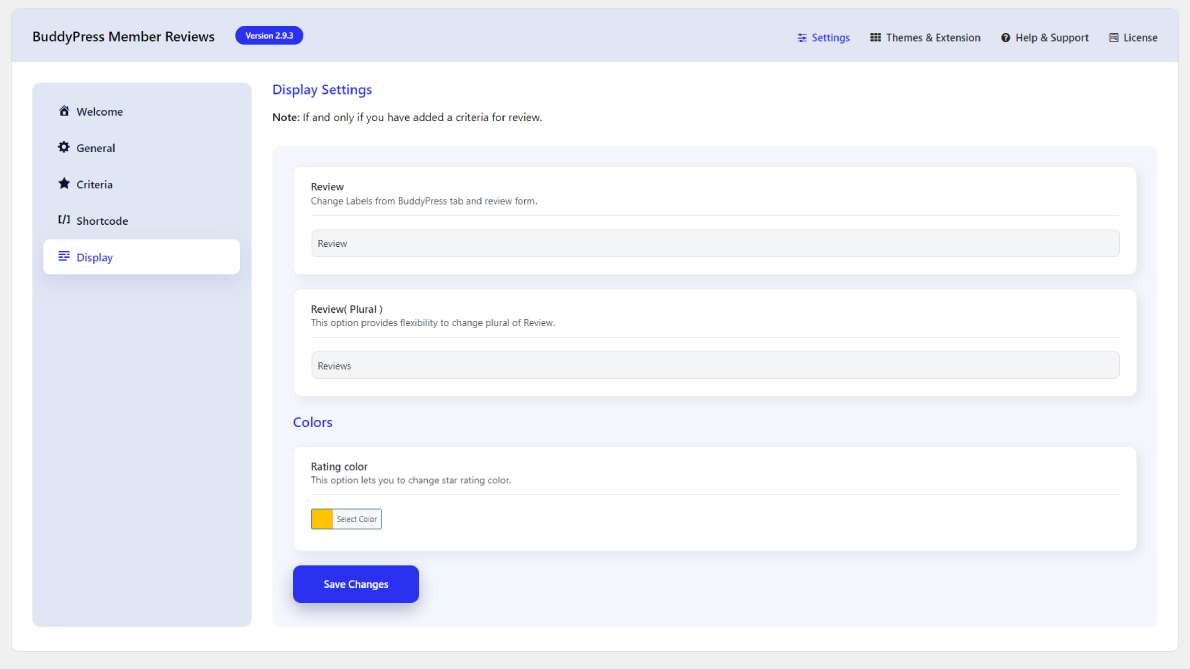Open the License header link

tap(1133, 37)
